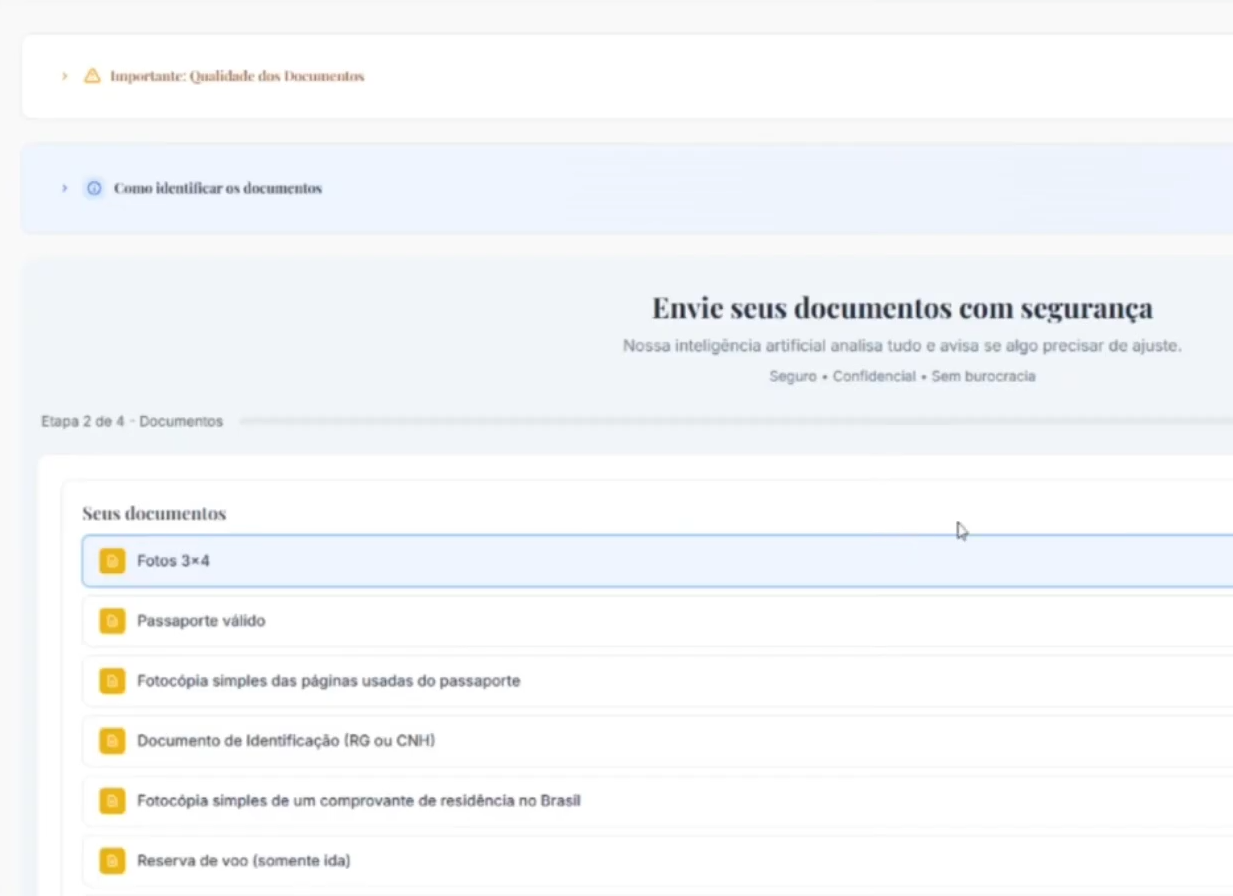Click the file icon for comprovante de residência
1233x896 pixels.
[x=112, y=801]
